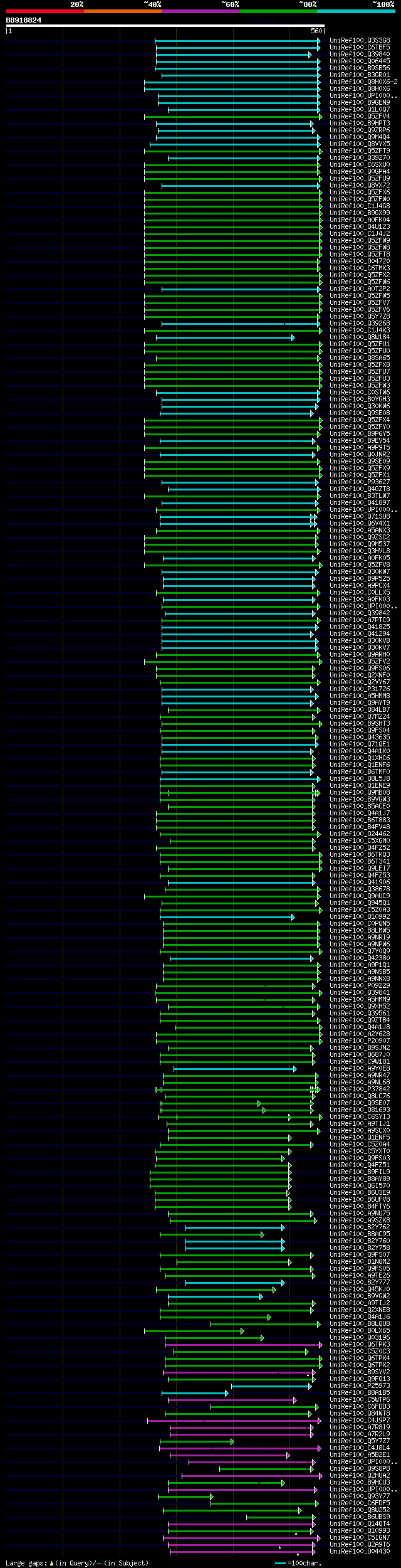The width and height of the screenshot is (401, 1568).
Task: Click the UniRef100_Q9XH52 label
Action: point(360,1007)
